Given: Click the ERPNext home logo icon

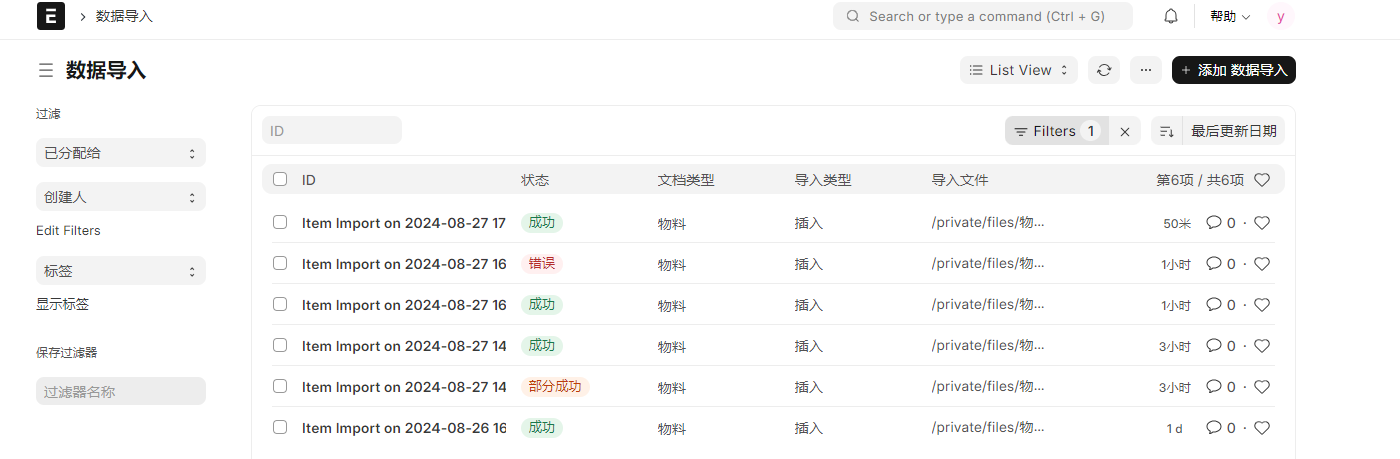Looking at the screenshot, I should click(50, 16).
